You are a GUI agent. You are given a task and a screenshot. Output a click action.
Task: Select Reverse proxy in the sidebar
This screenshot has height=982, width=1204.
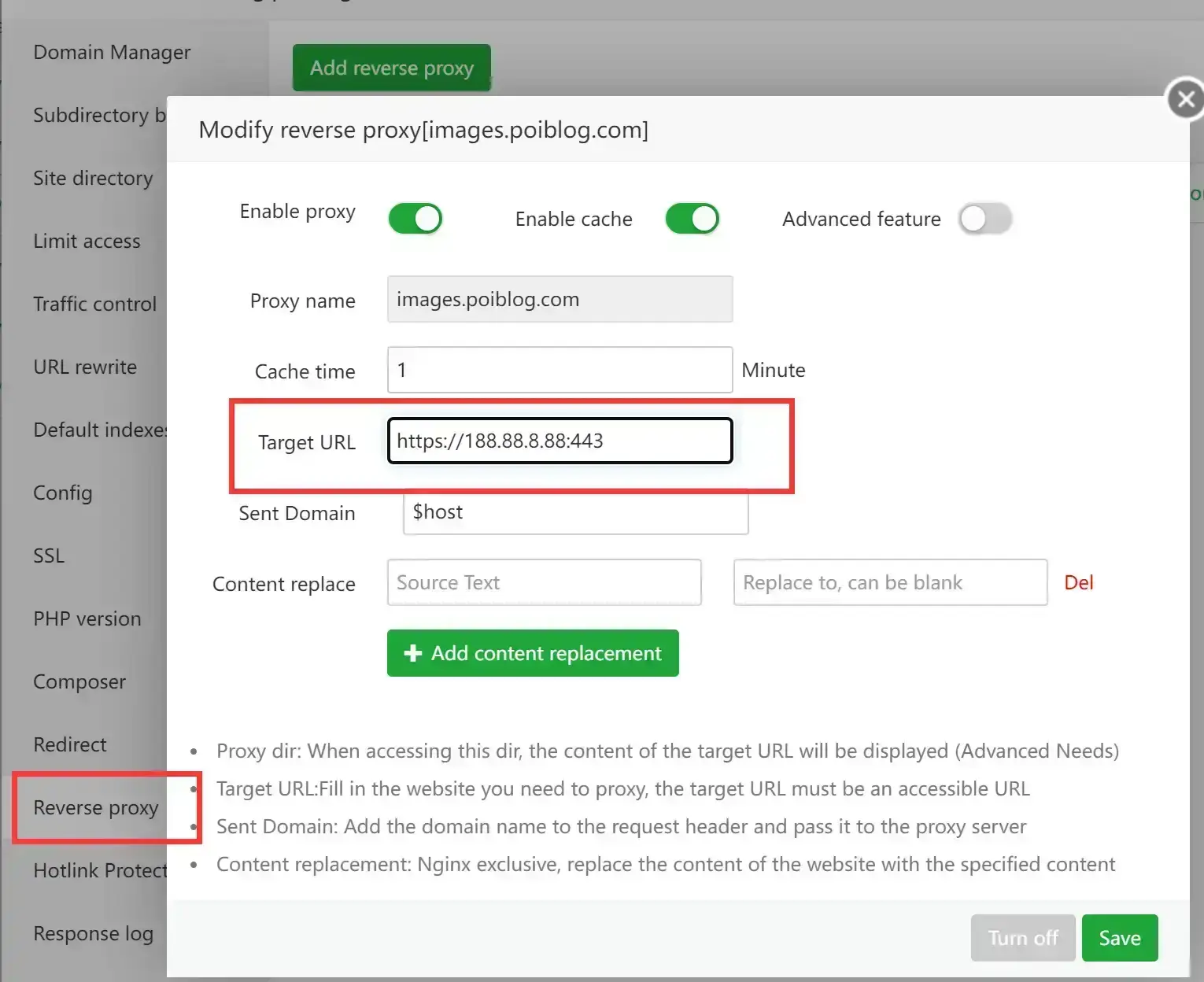96,808
